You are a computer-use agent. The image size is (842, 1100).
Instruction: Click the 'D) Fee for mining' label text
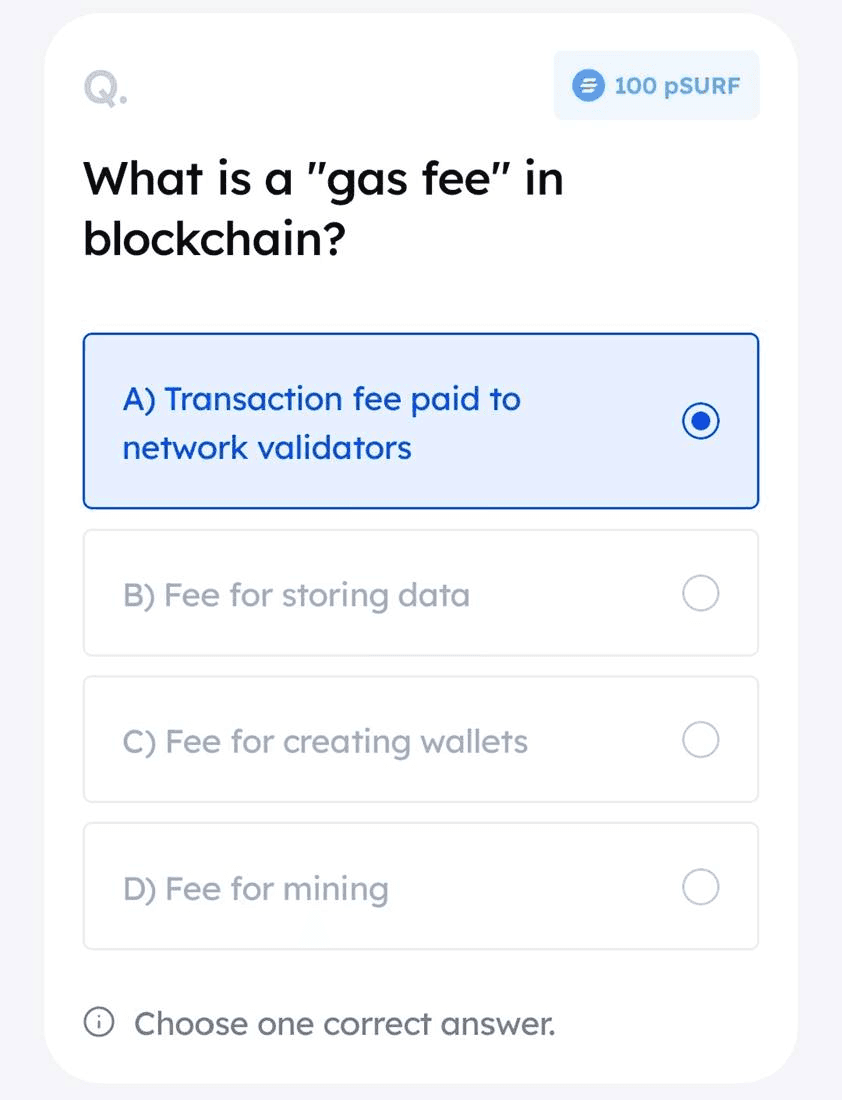pyautogui.click(x=255, y=890)
